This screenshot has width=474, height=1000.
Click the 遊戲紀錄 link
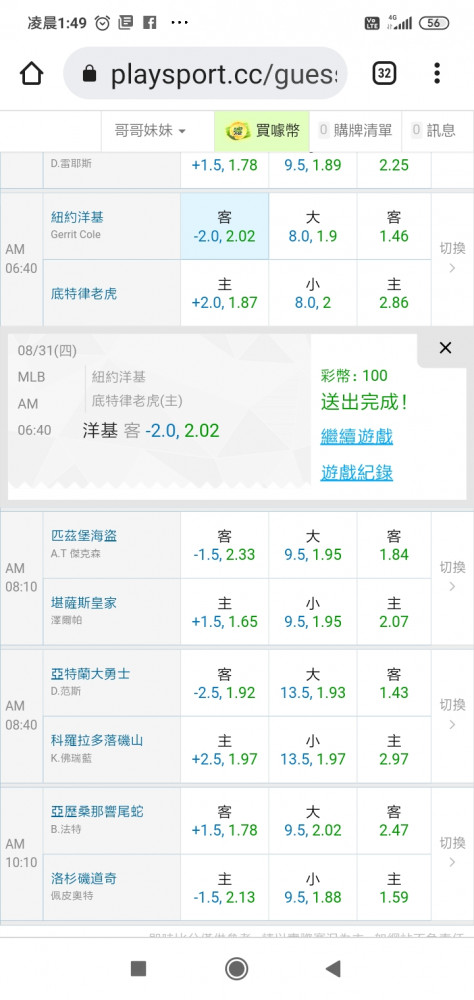click(357, 473)
